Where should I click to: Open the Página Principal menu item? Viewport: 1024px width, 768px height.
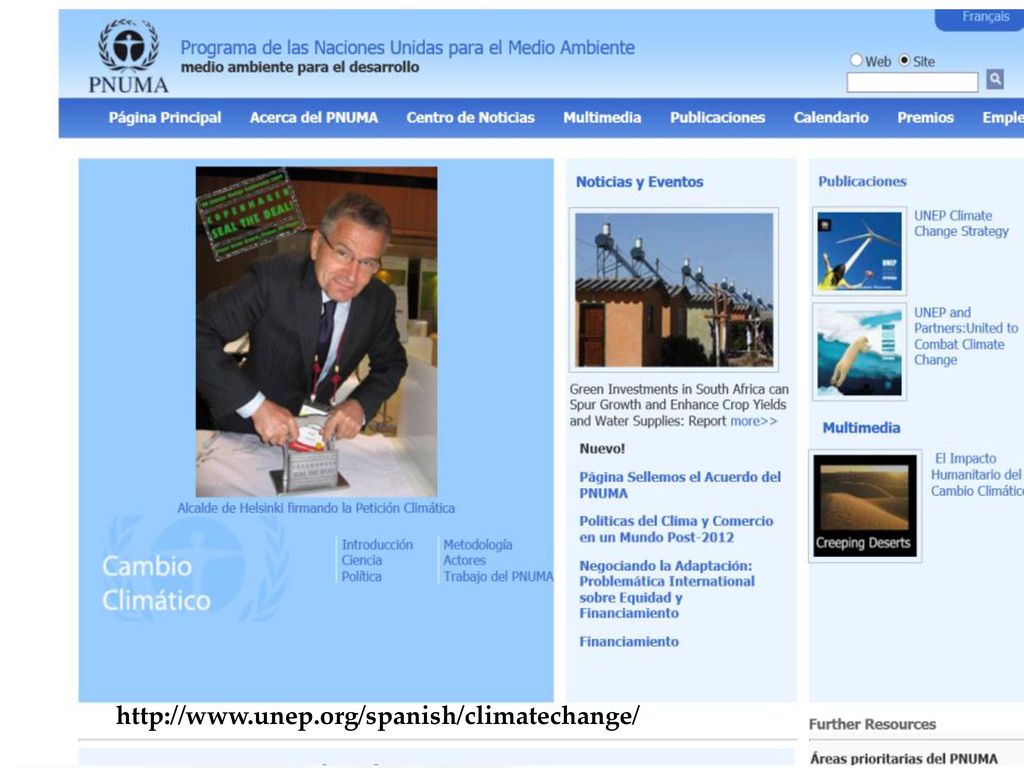click(x=165, y=118)
